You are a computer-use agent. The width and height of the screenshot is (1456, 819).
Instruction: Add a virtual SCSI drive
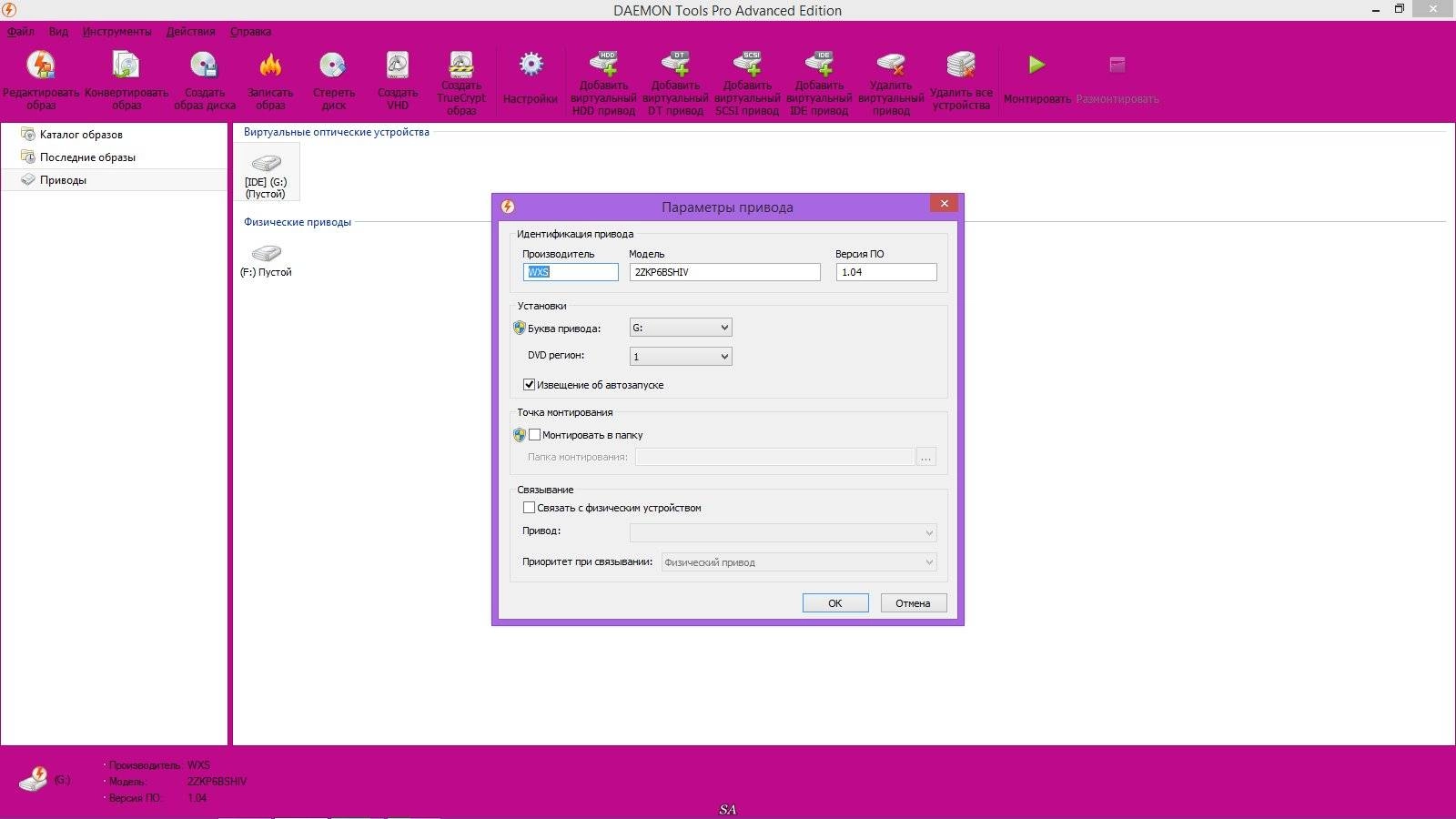(x=747, y=83)
